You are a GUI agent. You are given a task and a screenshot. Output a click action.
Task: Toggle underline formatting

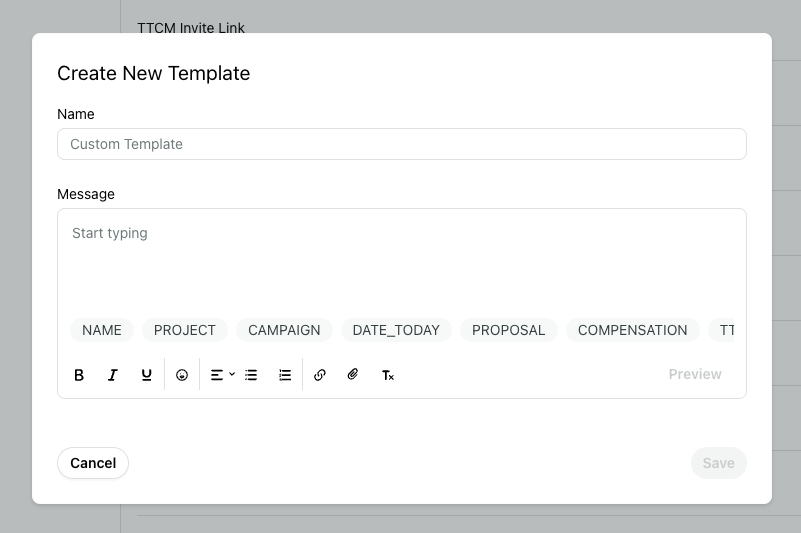click(146, 375)
